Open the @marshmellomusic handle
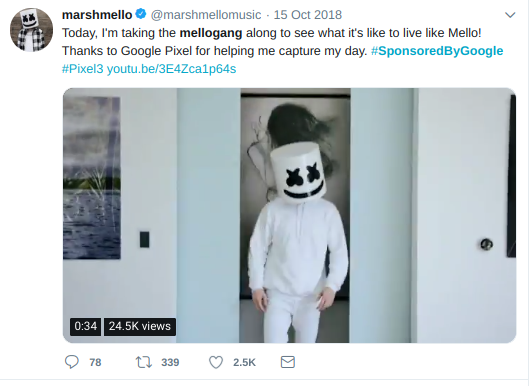The image size is (529, 386). [x=206, y=15]
